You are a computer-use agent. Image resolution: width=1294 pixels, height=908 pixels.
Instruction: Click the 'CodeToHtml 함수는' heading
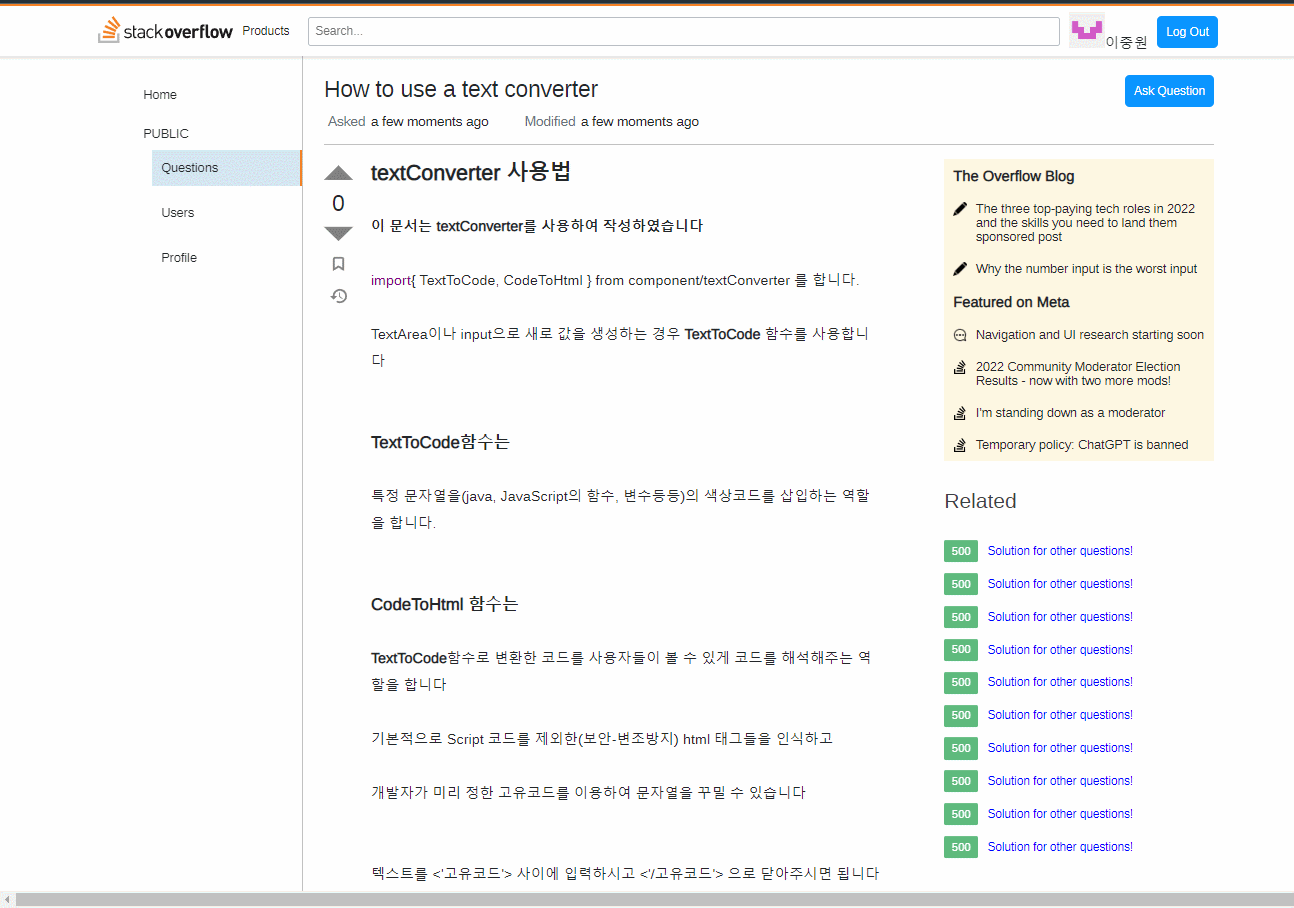445,604
